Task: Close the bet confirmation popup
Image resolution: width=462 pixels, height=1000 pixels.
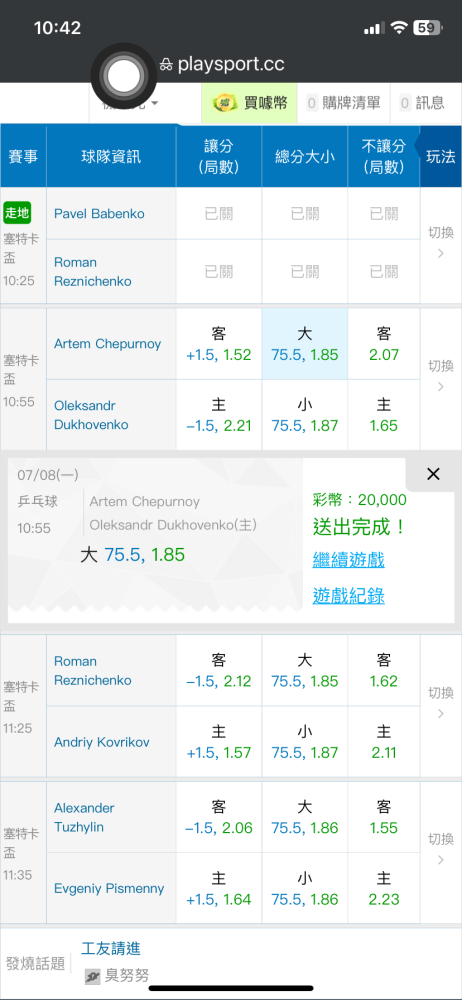Action: point(433,474)
